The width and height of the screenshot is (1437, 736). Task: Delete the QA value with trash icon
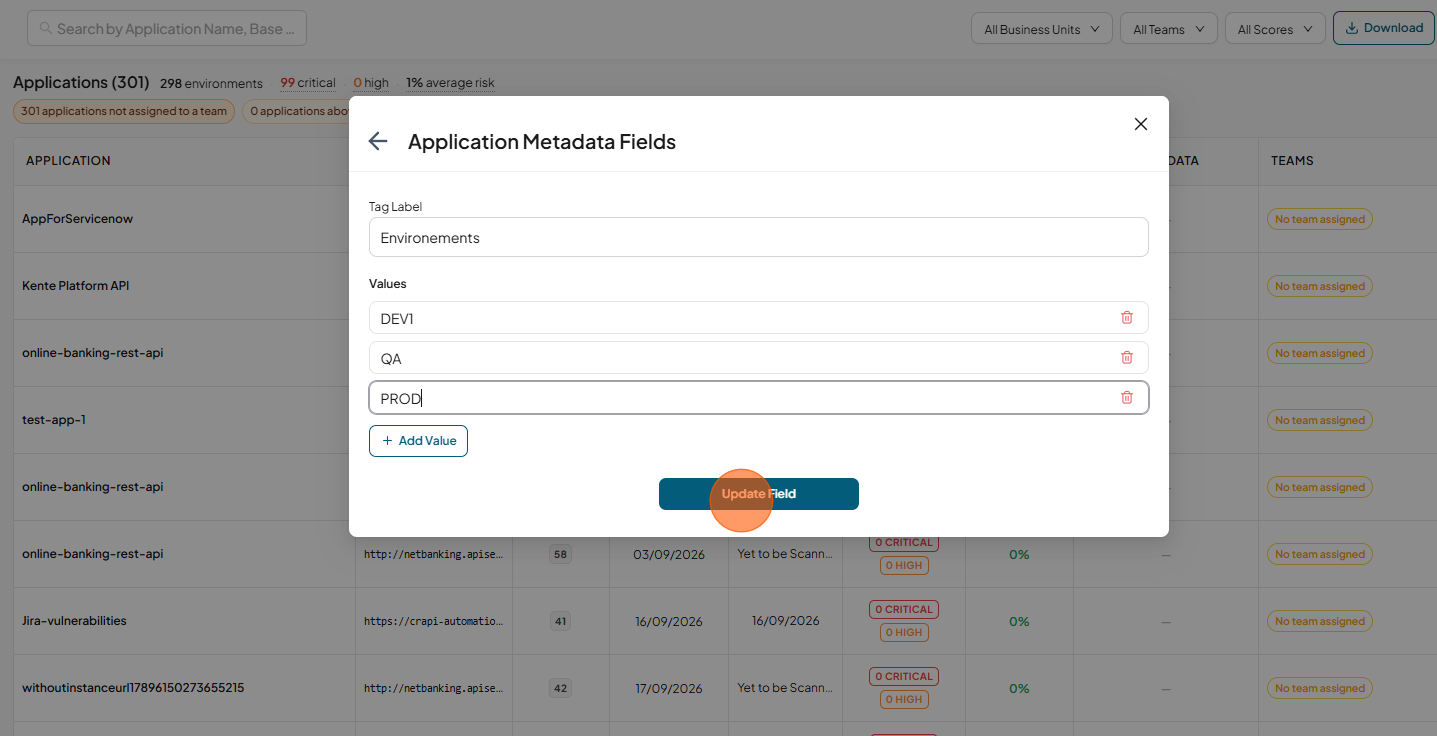1127,358
